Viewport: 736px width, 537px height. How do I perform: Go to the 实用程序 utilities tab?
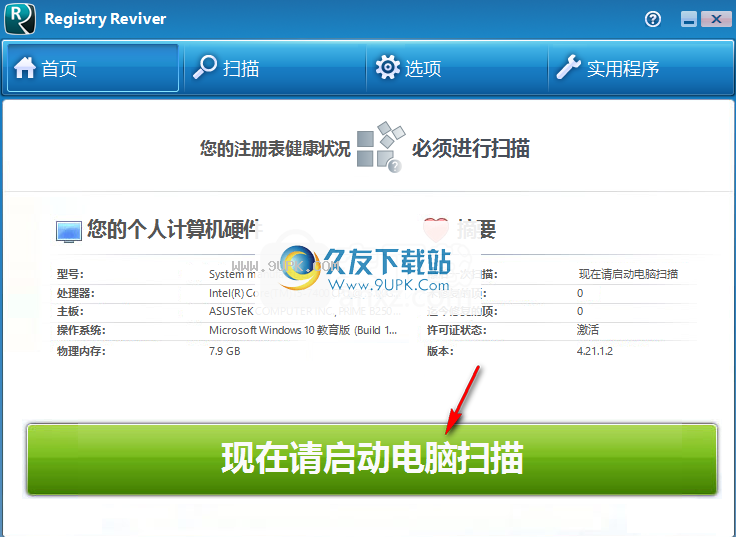(x=640, y=68)
